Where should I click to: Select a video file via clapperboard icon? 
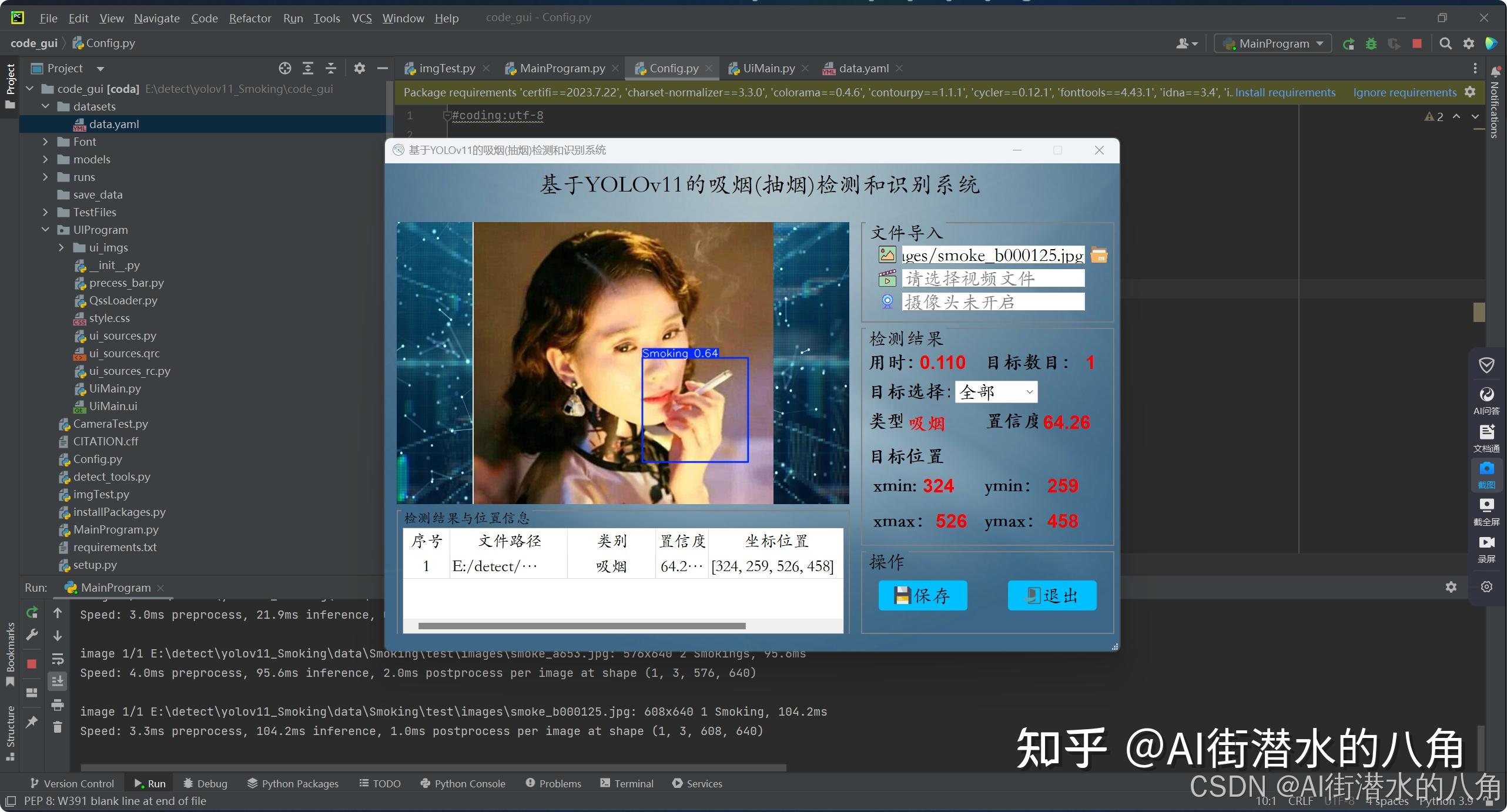tap(886, 279)
